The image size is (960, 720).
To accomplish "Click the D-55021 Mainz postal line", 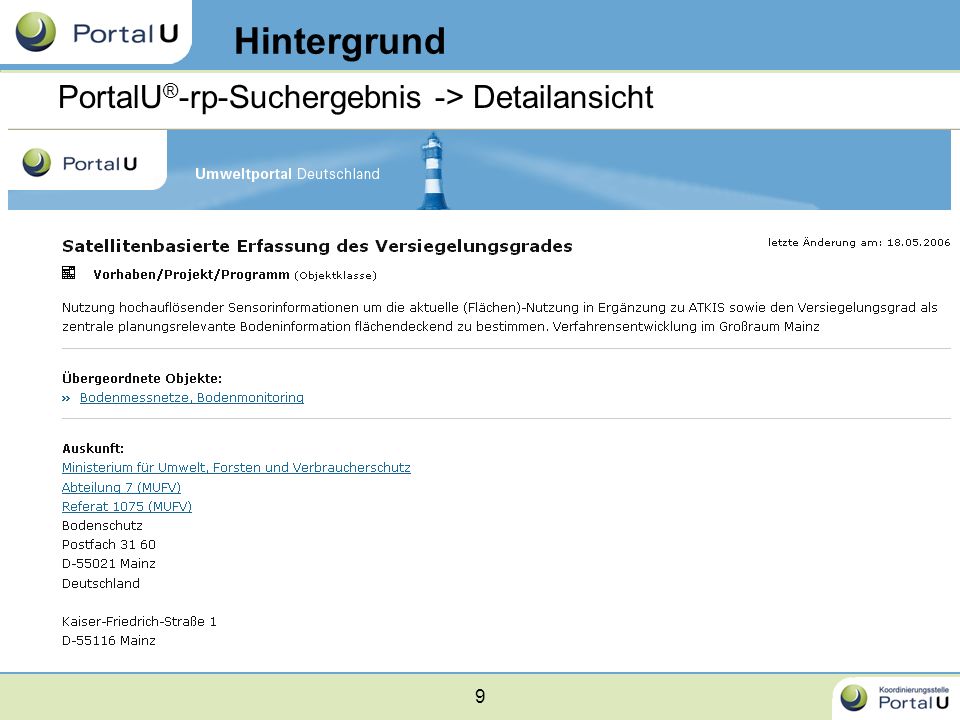I will point(109,564).
